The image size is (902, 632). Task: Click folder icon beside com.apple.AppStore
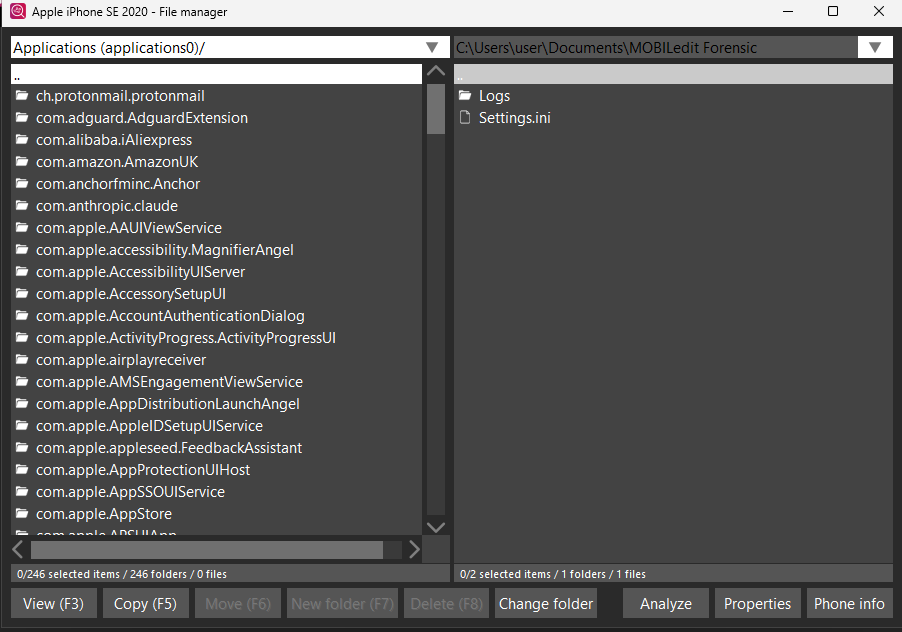click(22, 514)
